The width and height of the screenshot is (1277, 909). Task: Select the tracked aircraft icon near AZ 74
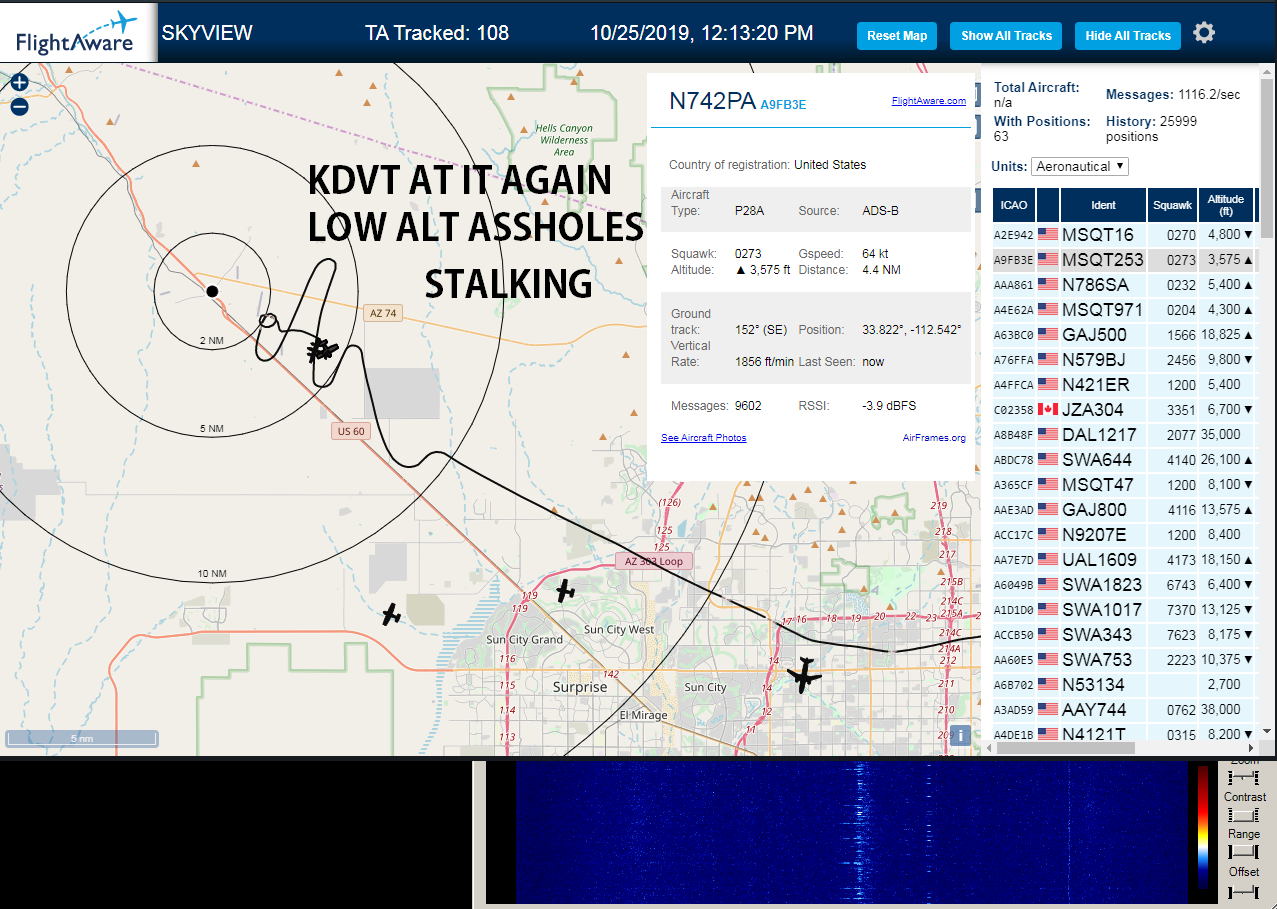coord(322,348)
